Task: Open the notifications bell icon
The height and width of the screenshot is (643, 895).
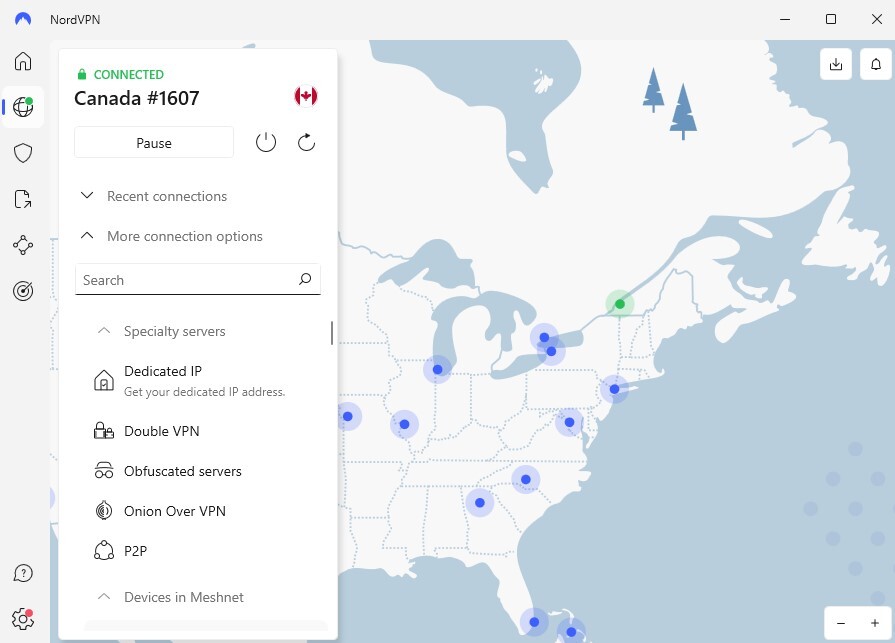Action: 876,64
